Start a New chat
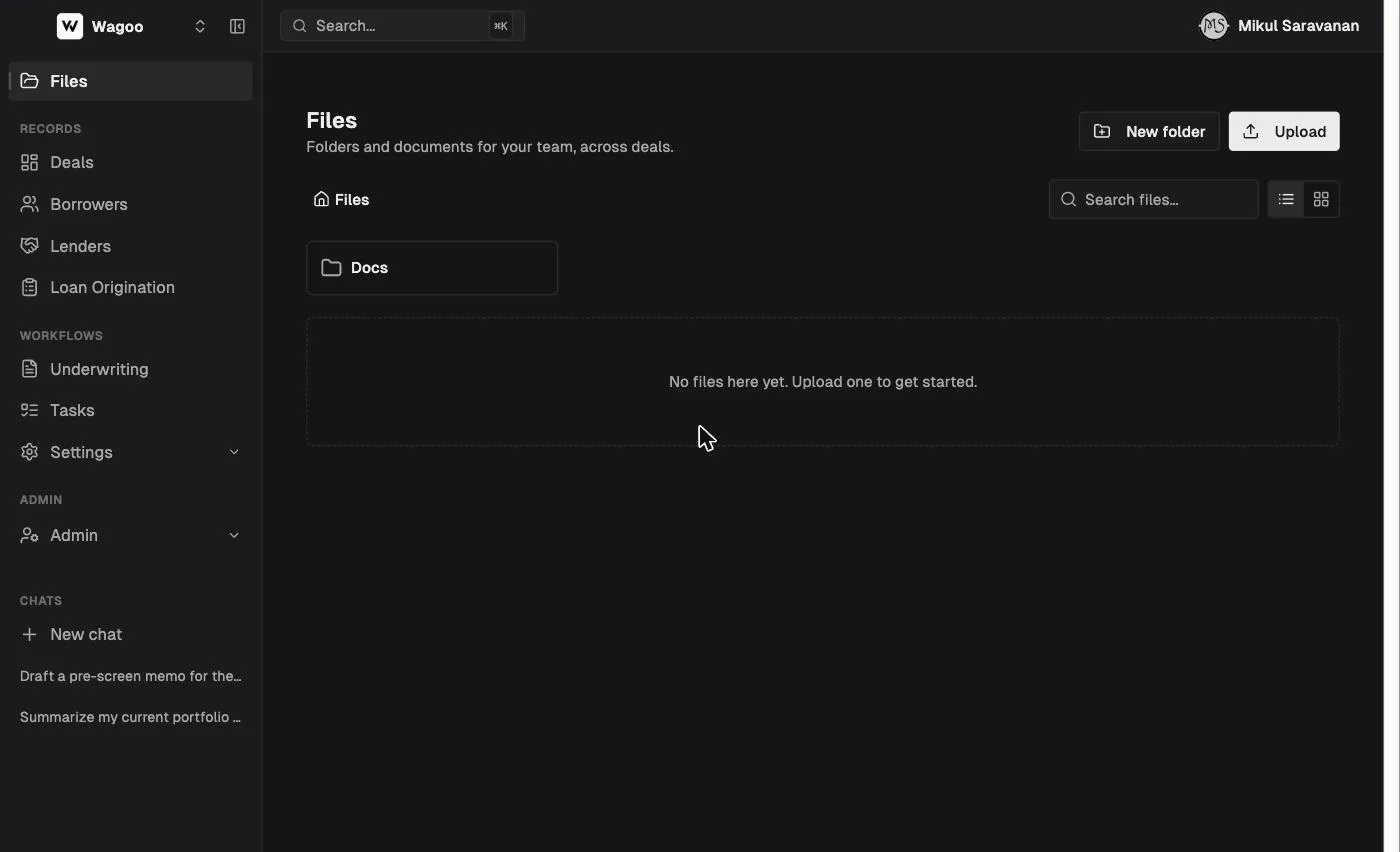 [130, 634]
